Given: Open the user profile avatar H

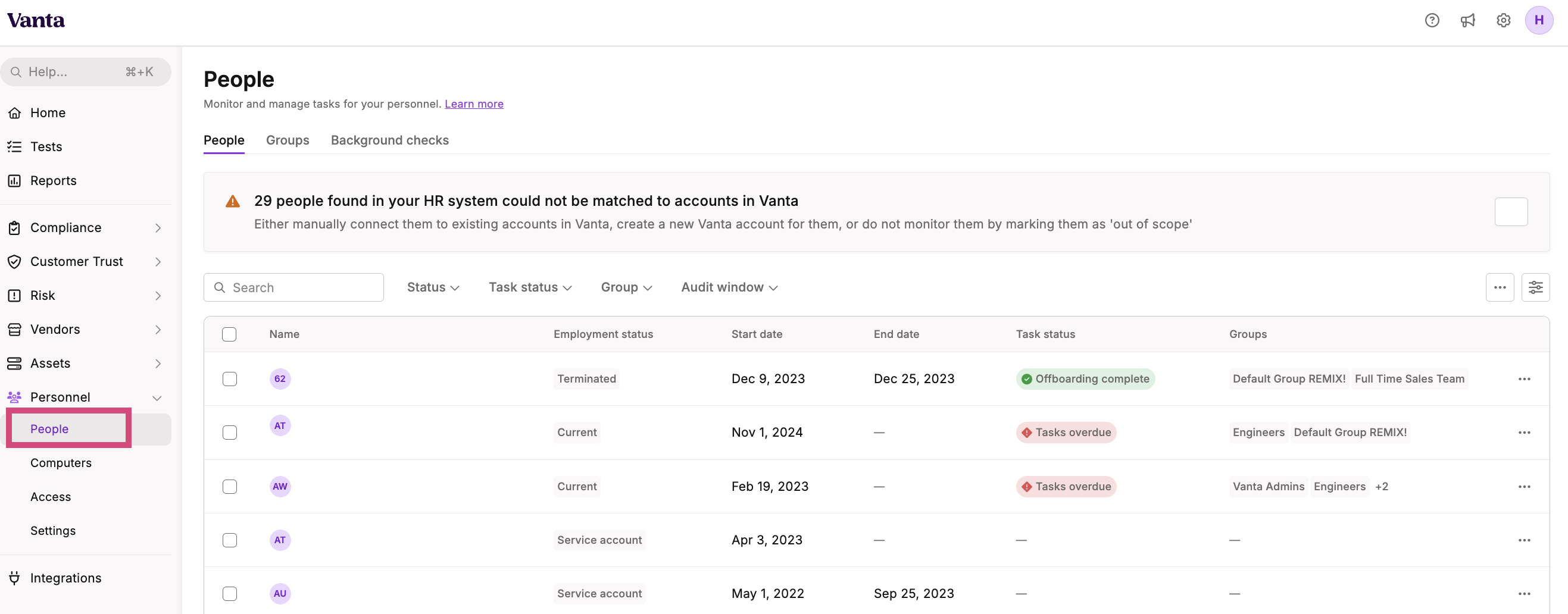Looking at the screenshot, I should 1539,20.
